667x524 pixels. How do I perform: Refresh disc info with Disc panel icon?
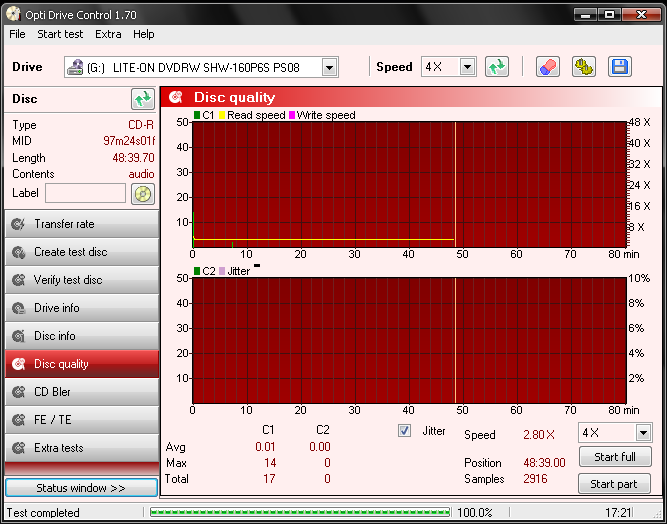pyautogui.click(x=143, y=99)
